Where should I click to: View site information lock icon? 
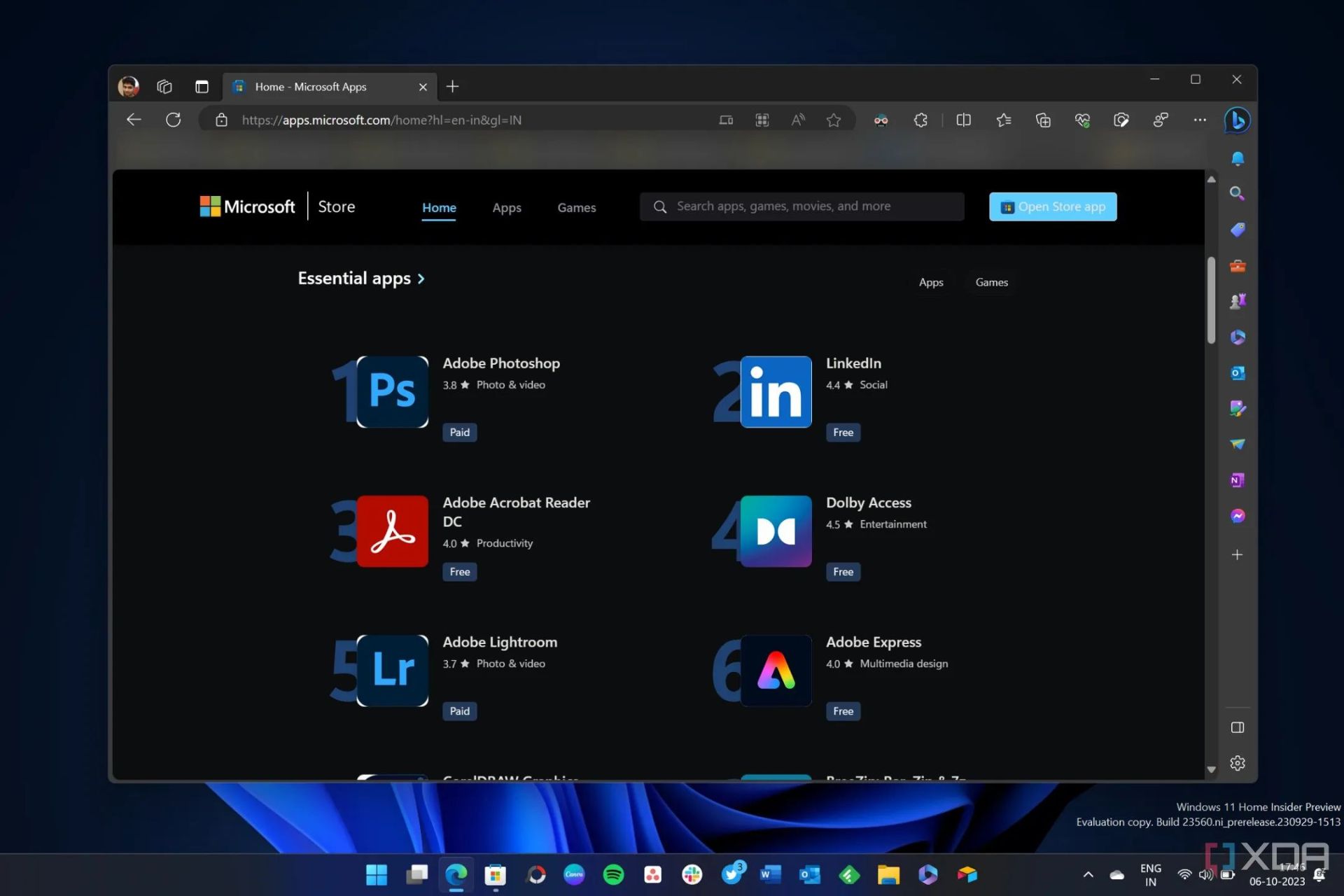click(x=221, y=120)
